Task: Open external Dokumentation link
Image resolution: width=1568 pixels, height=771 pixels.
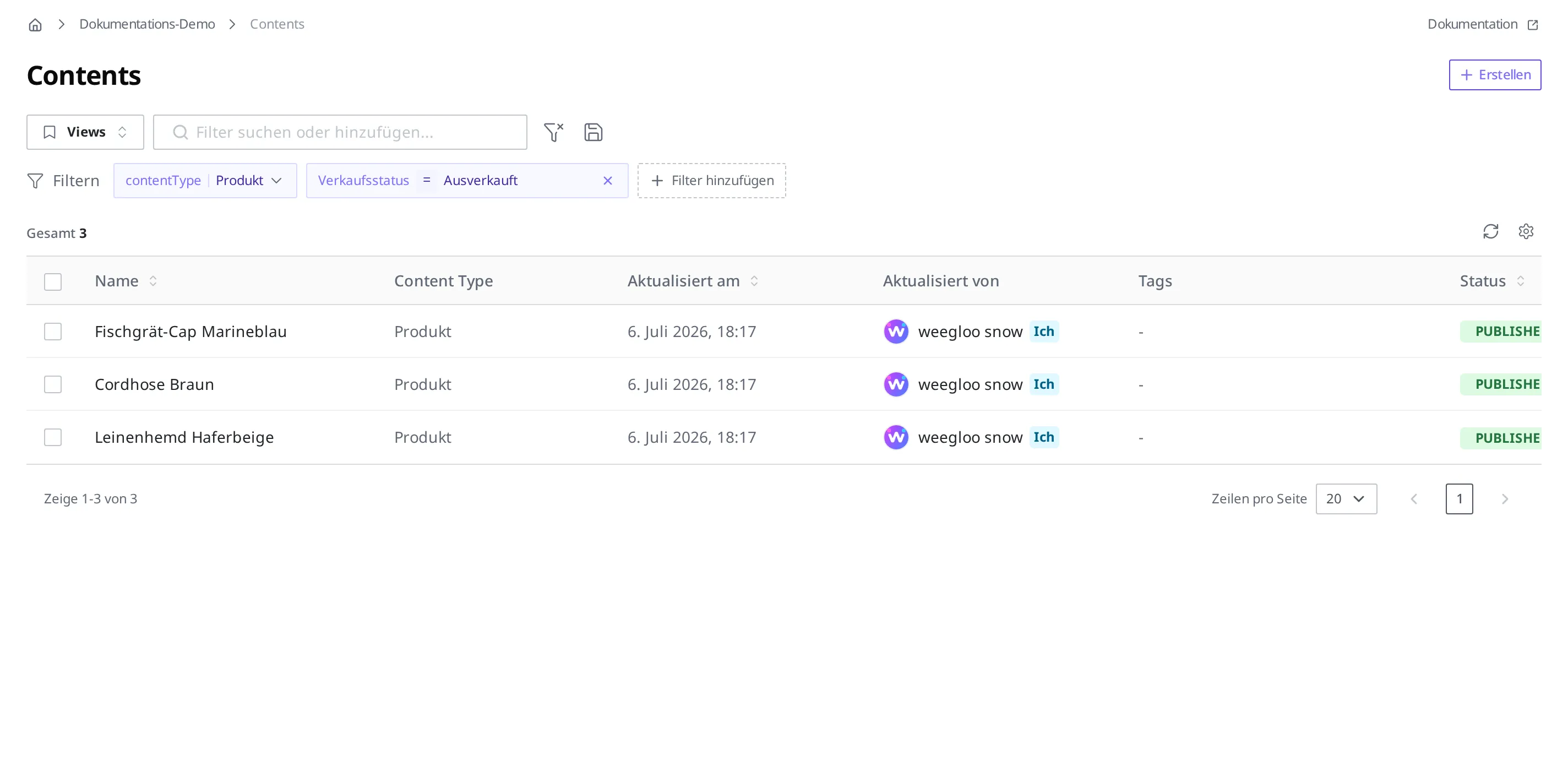Action: (1483, 24)
